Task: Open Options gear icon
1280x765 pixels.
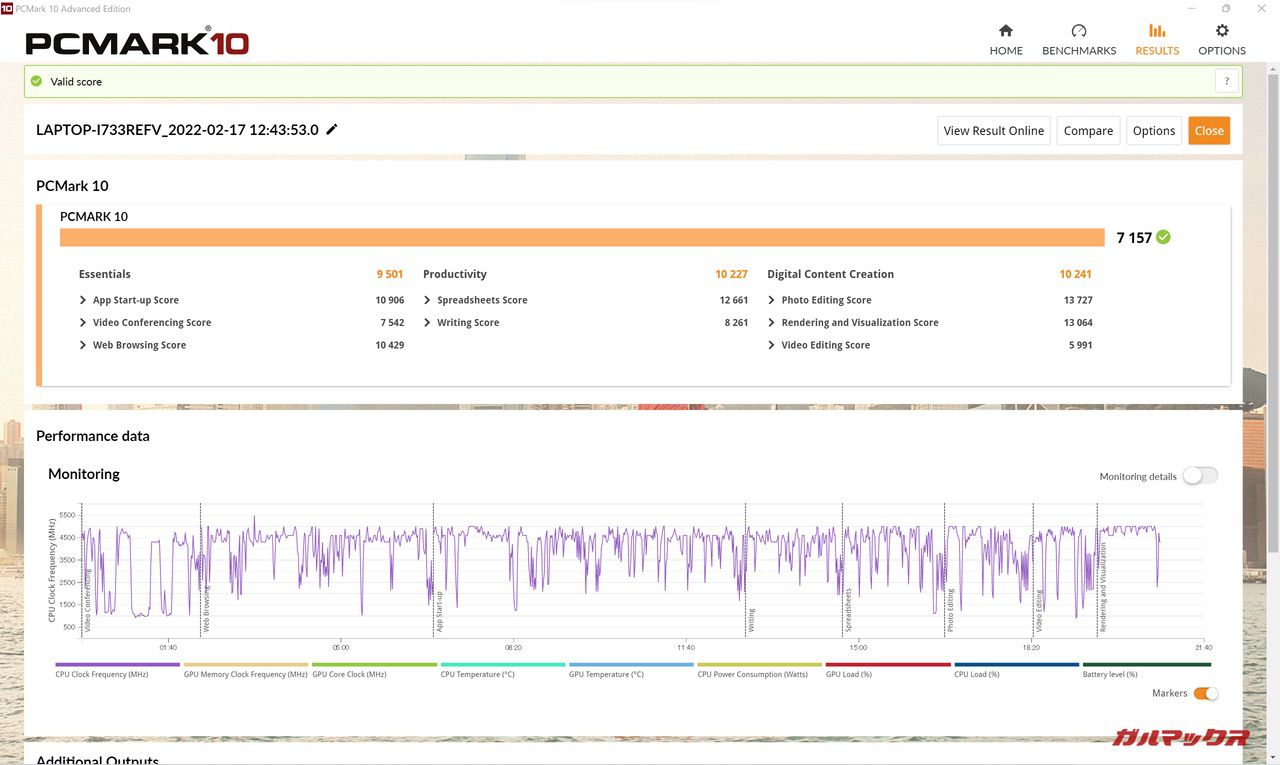Action: (1222, 31)
